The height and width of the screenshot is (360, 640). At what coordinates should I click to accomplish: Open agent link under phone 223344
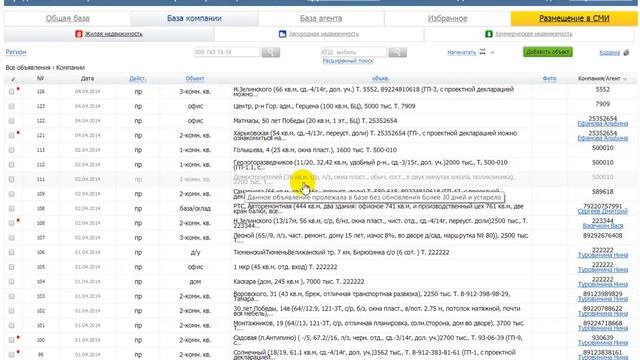point(602,226)
